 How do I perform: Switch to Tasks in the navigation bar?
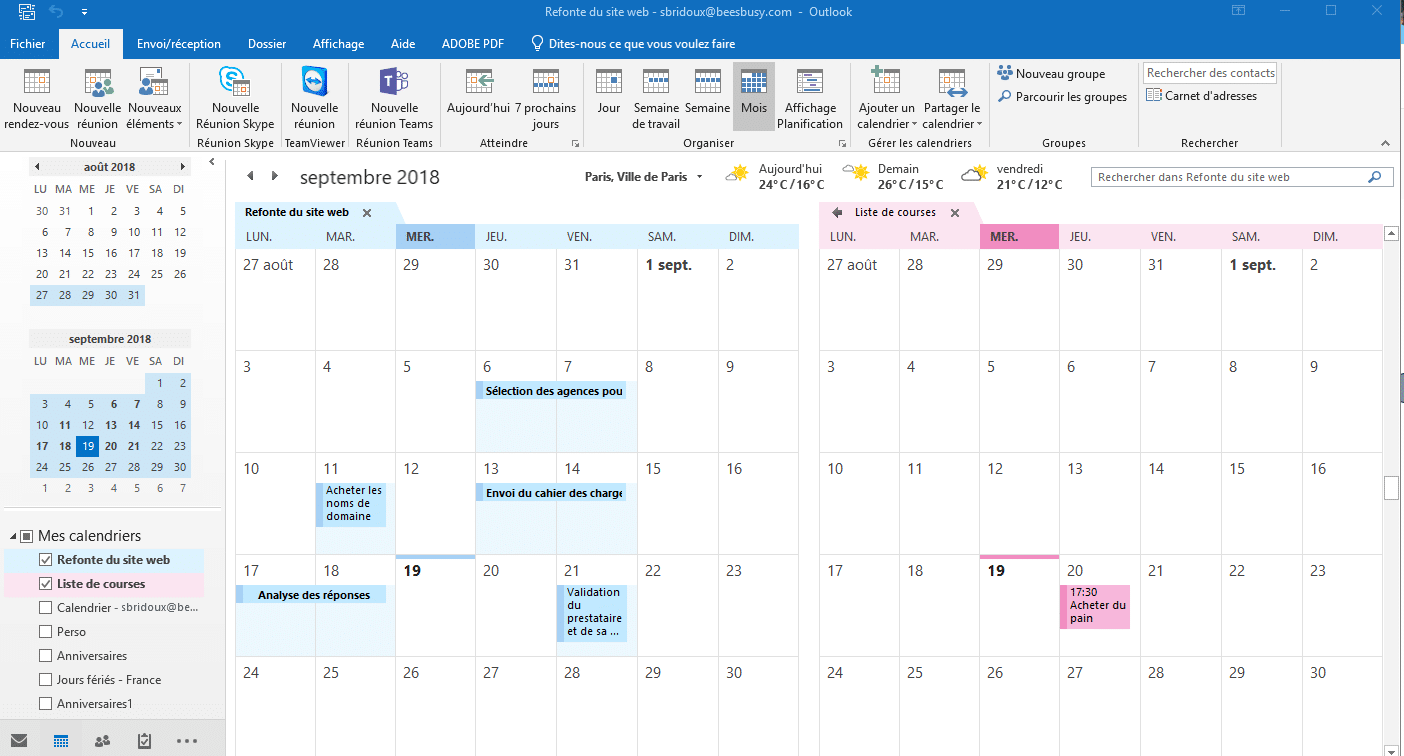click(144, 741)
